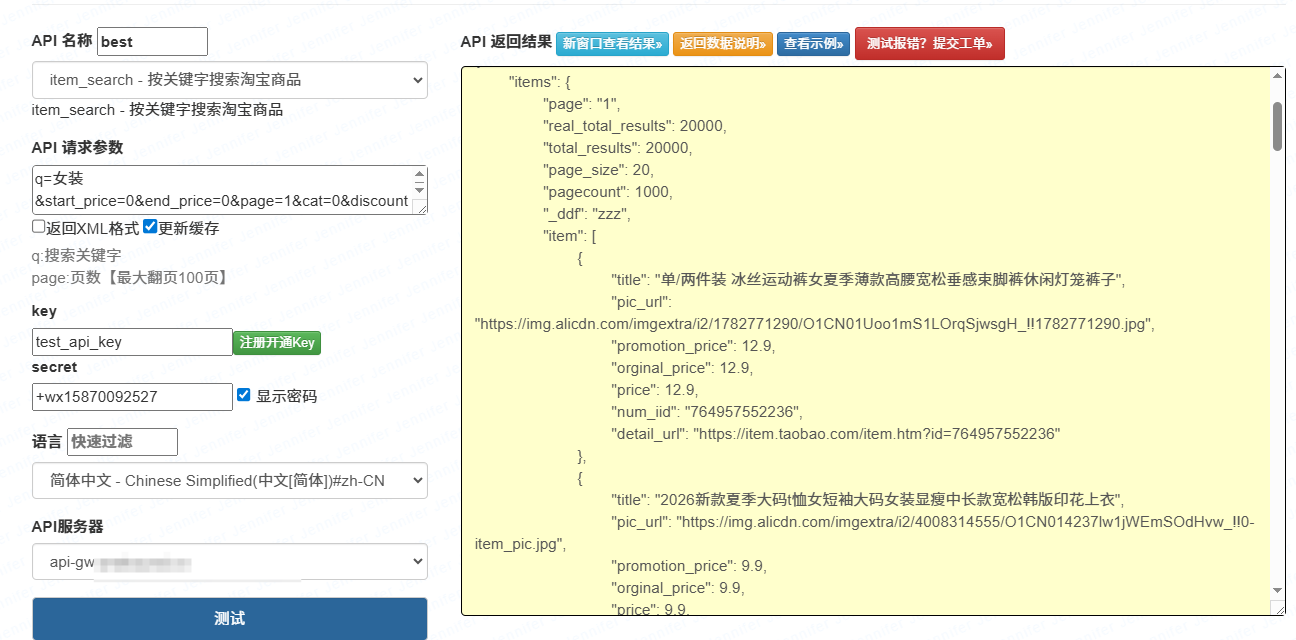Click the "page": "1" line
Viewport: 1296px width, 640px height.
tap(582, 104)
